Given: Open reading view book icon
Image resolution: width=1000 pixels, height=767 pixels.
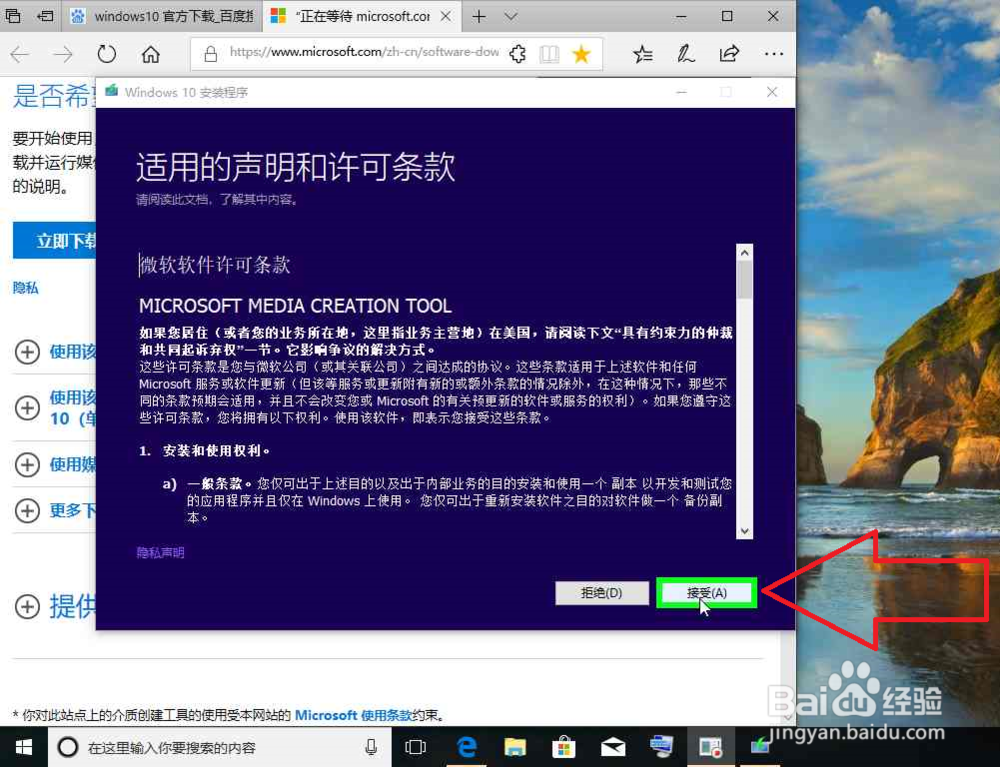Looking at the screenshot, I should (x=549, y=54).
